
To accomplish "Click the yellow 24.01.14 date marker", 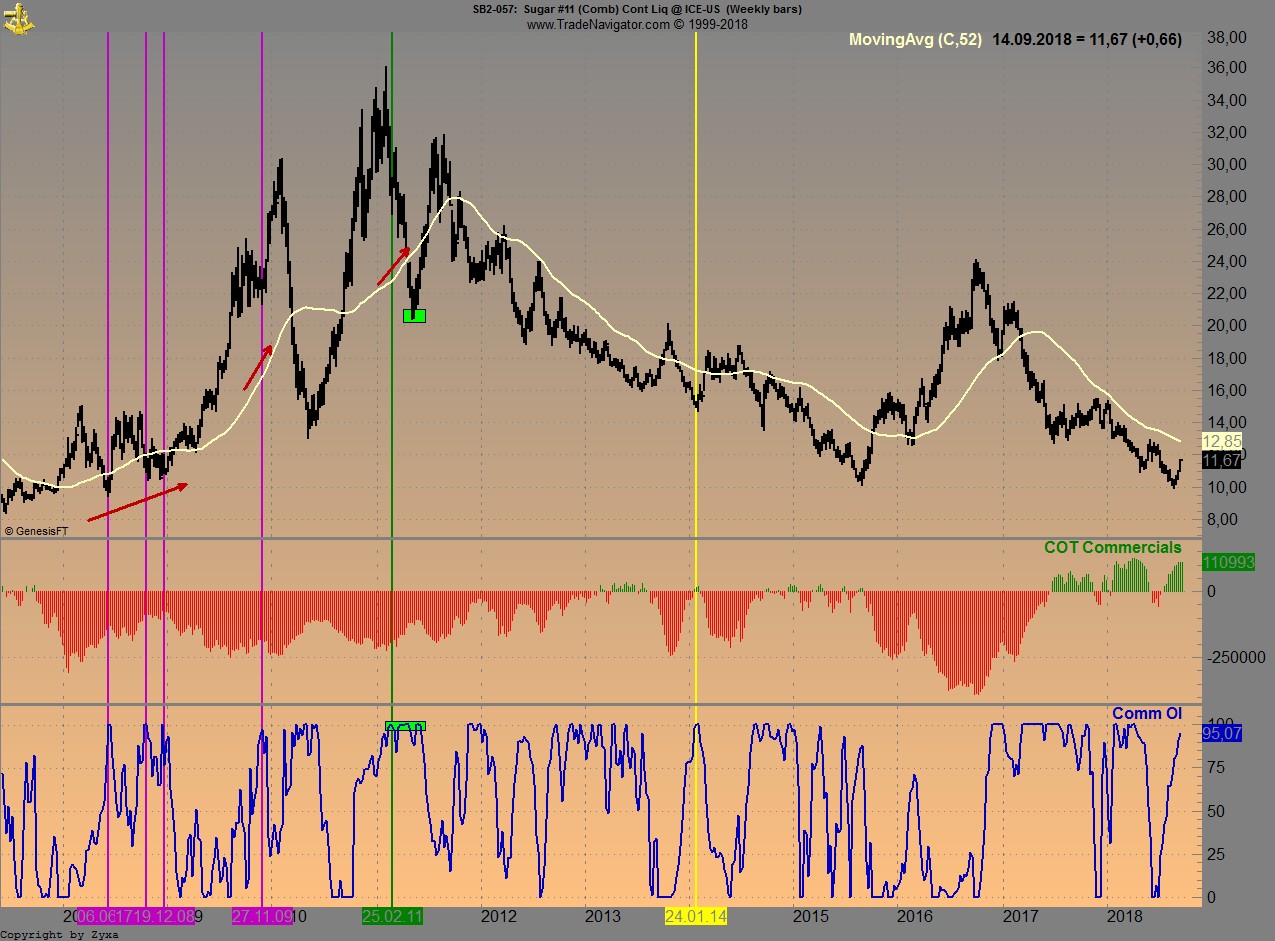I will point(695,916).
